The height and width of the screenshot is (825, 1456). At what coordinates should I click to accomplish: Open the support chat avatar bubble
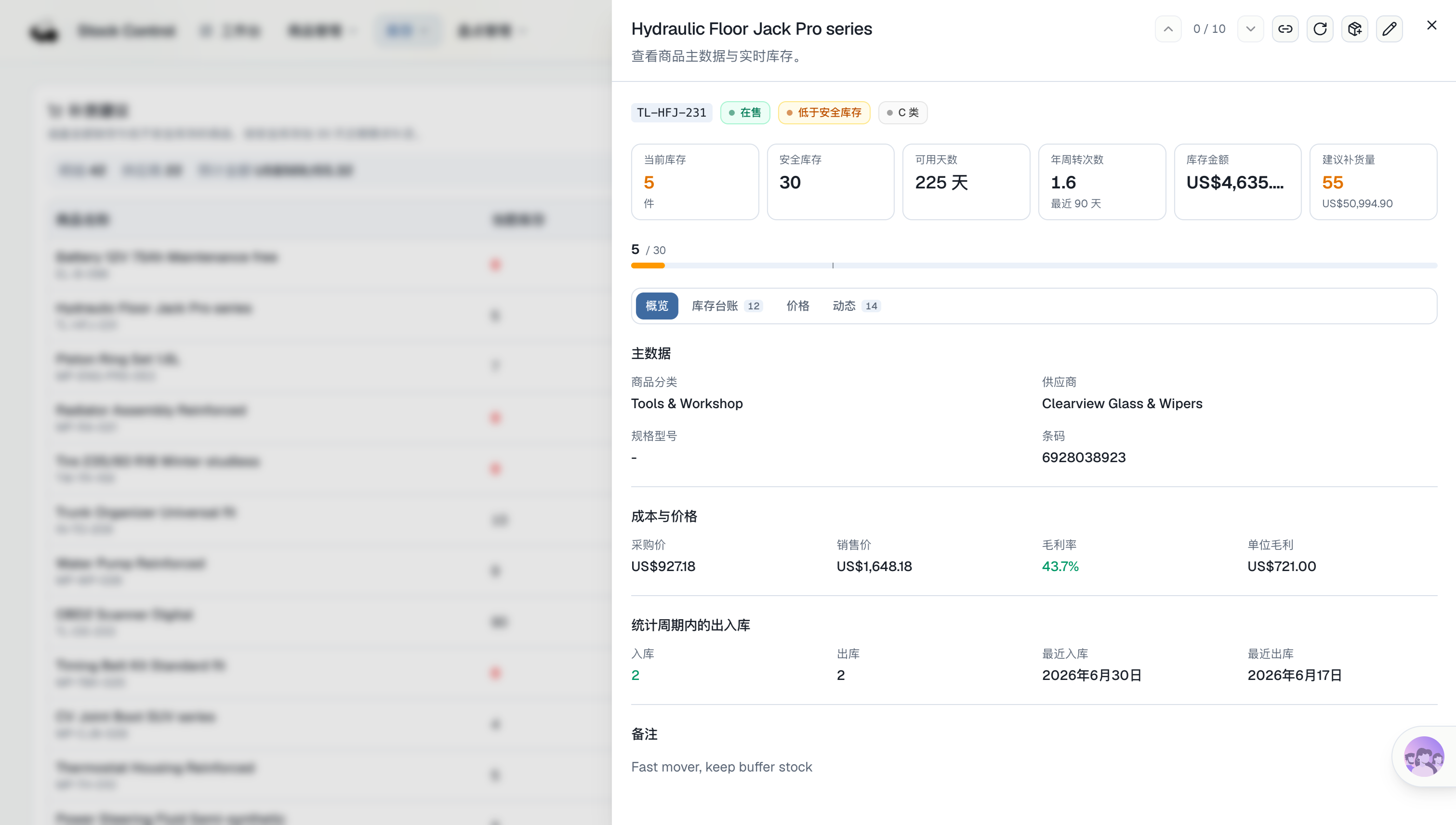point(1424,757)
